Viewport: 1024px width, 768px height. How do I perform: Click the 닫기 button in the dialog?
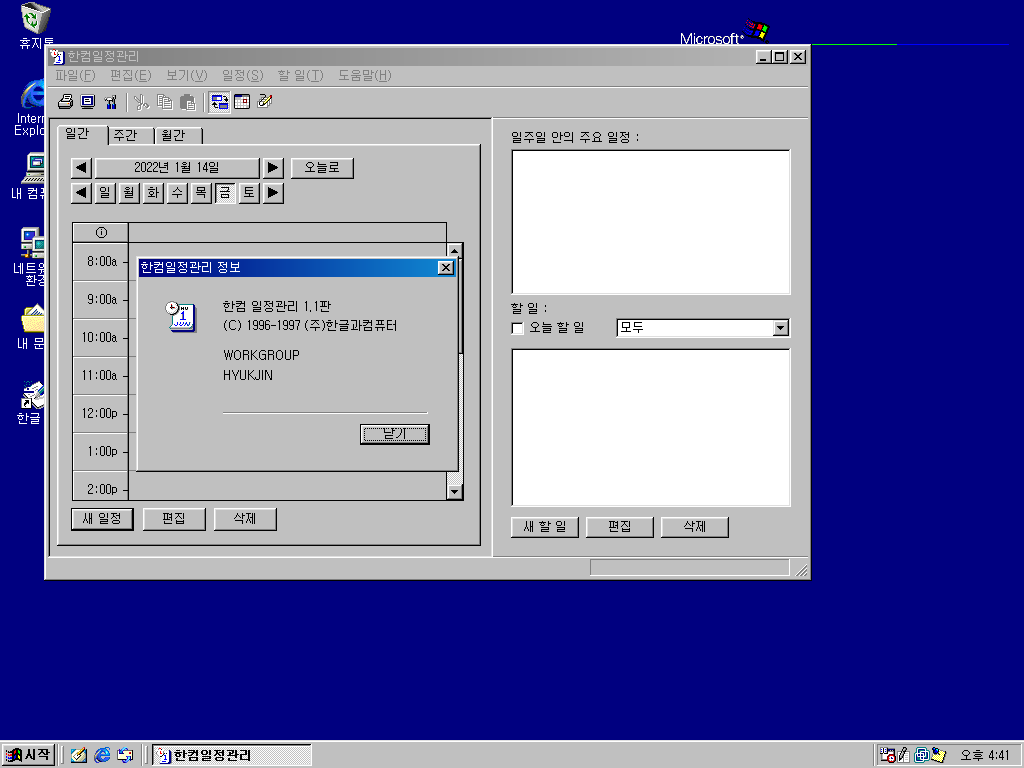394,434
